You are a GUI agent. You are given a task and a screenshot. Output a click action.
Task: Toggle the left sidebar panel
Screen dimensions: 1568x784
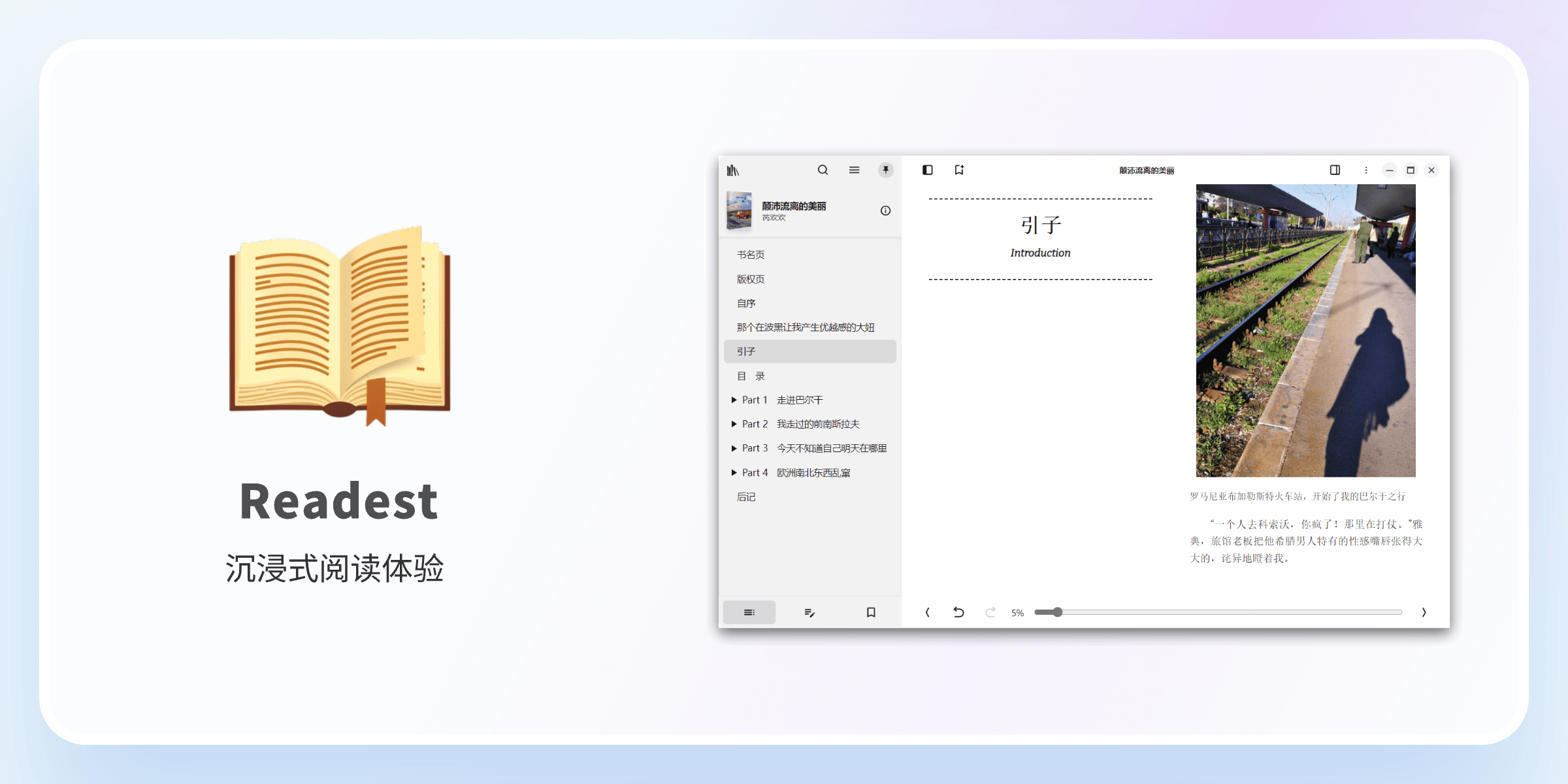(x=927, y=170)
